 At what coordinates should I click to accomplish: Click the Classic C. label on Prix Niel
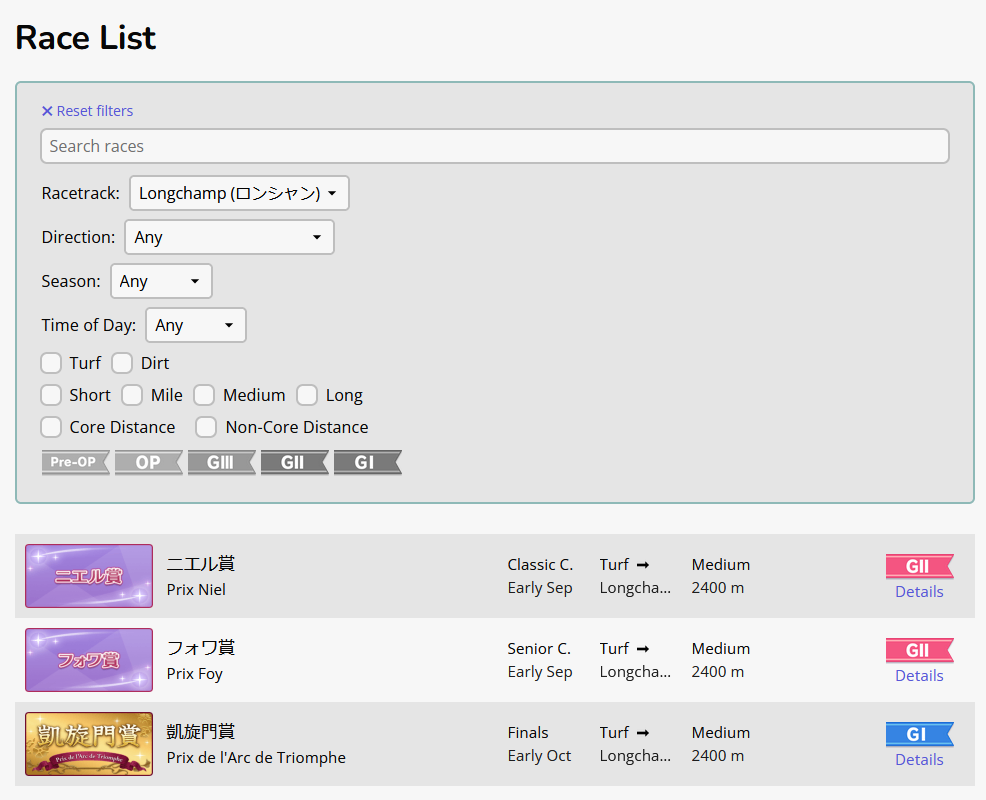pos(540,565)
